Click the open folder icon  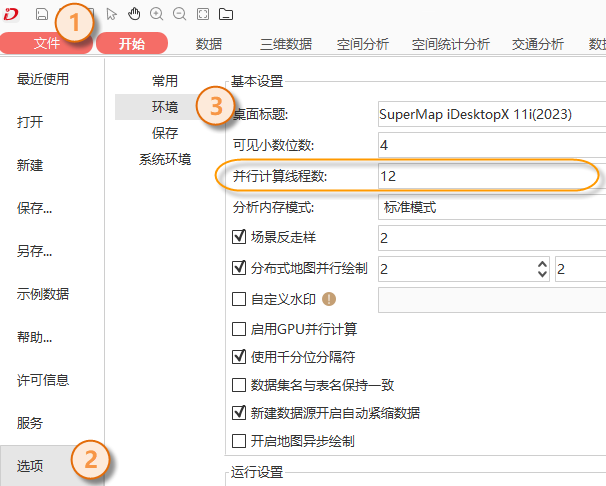click(x=226, y=14)
